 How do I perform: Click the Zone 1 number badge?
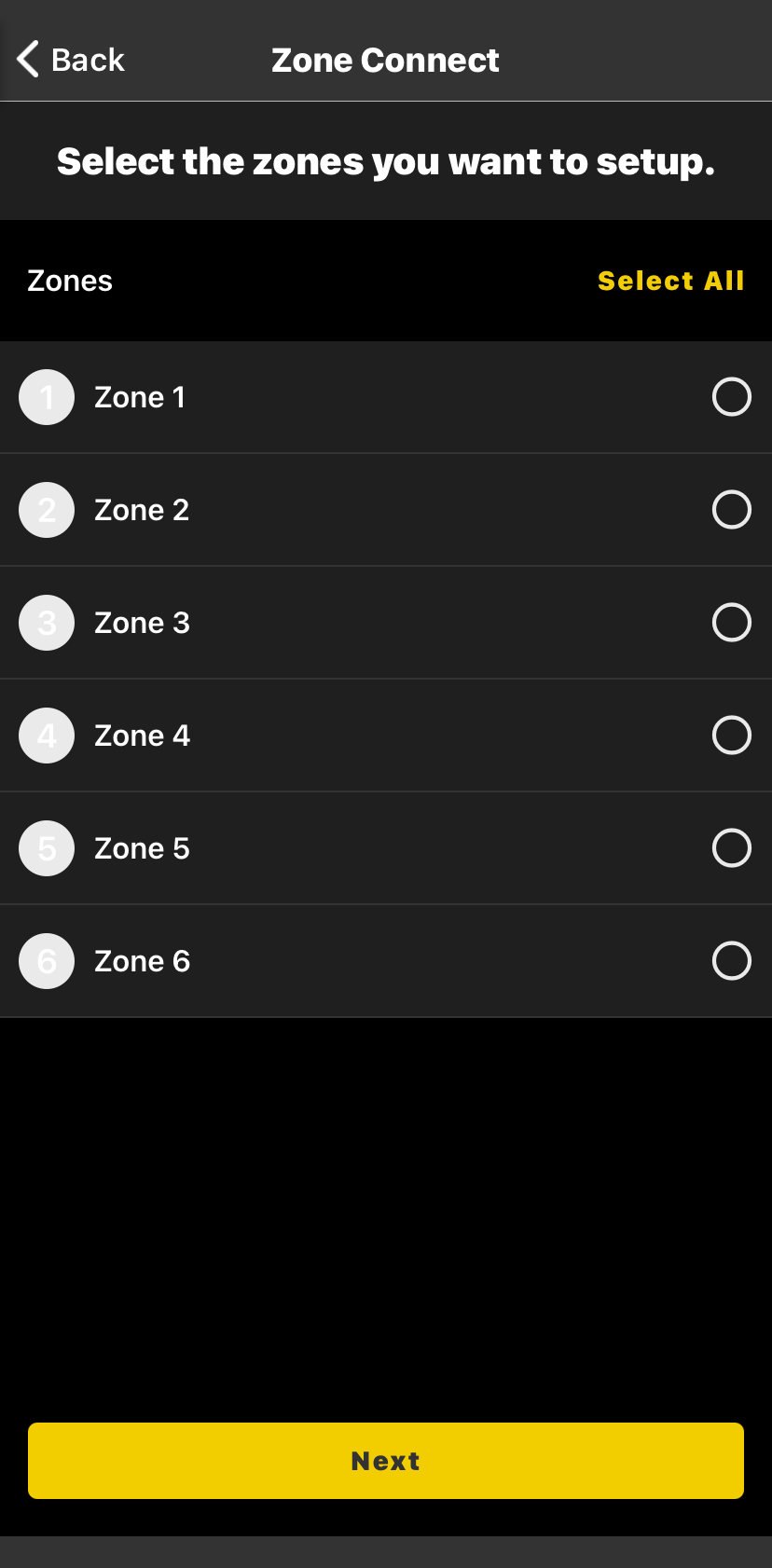coord(47,397)
